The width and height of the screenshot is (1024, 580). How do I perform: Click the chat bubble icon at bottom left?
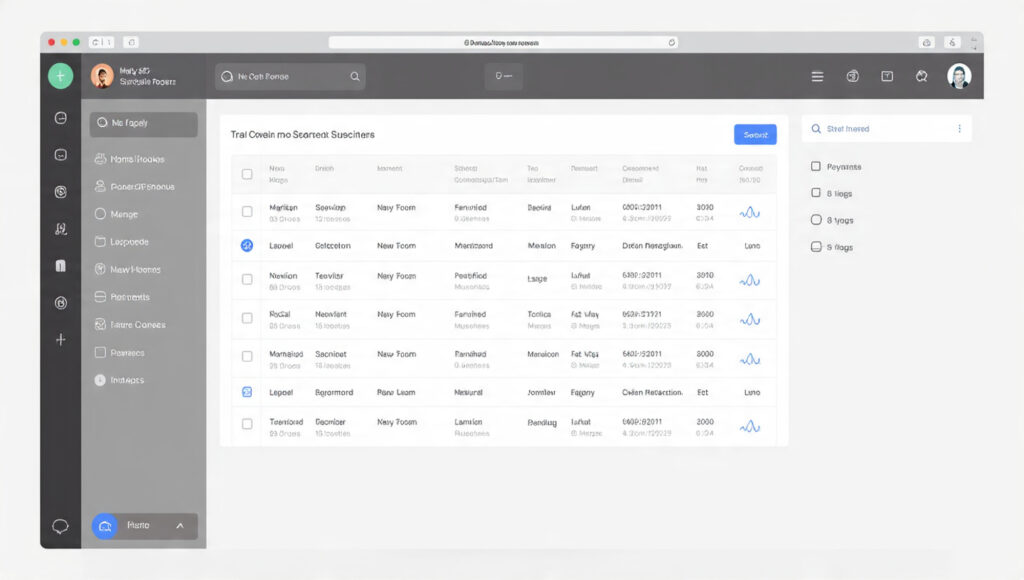[x=60, y=526]
